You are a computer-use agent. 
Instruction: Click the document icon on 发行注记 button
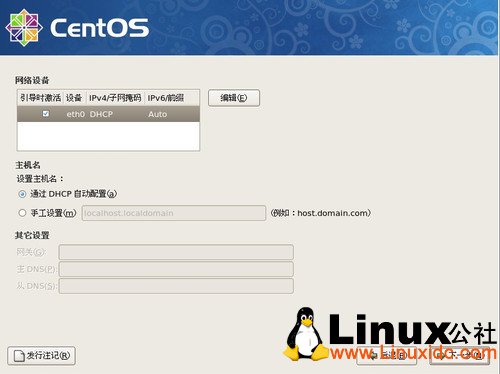[x=19, y=356]
